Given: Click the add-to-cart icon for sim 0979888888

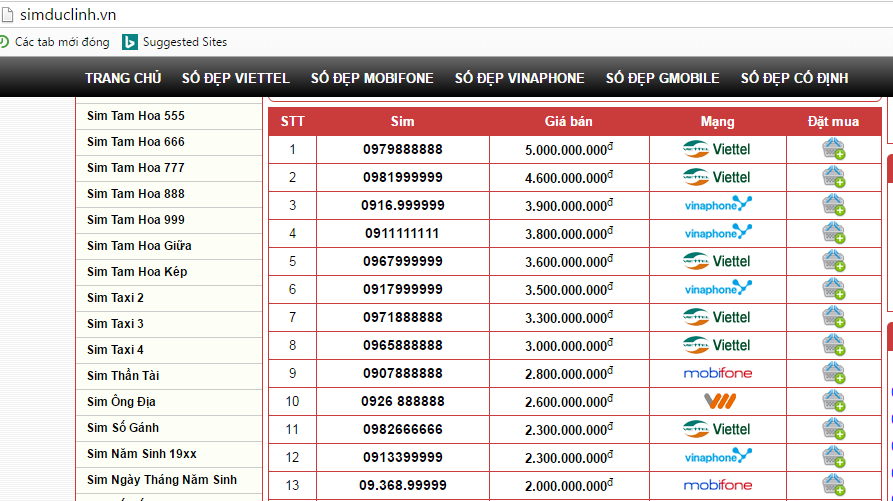Looking at the screenshot, I should (x=833, y=150).
